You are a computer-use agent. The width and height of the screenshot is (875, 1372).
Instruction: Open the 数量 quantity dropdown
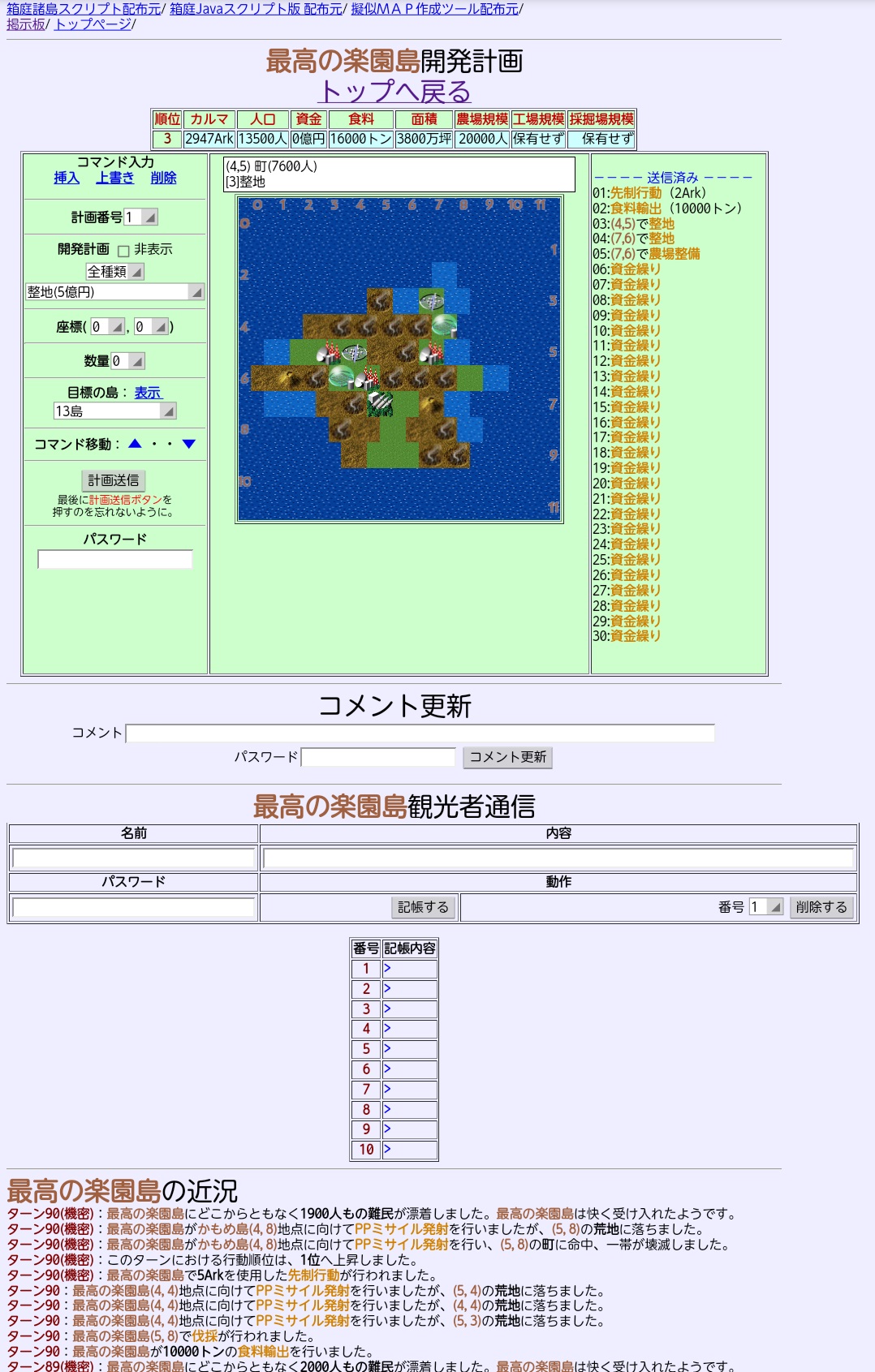pos(127,361)
